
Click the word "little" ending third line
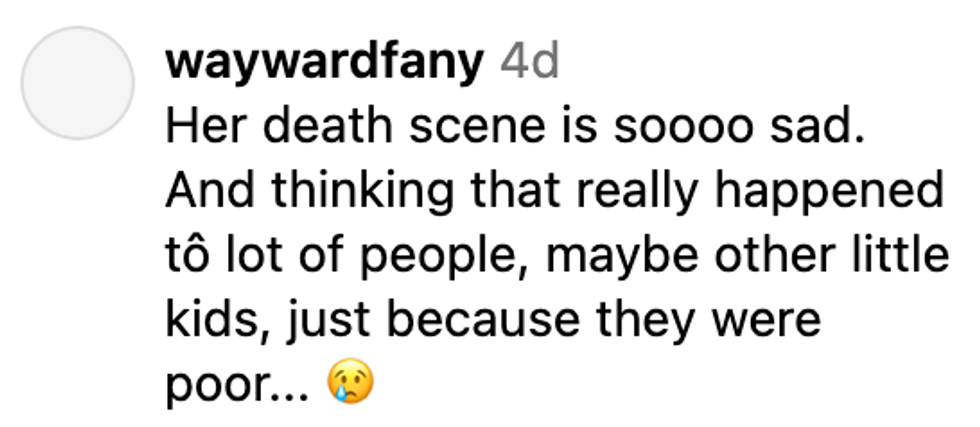click(899, 255)
